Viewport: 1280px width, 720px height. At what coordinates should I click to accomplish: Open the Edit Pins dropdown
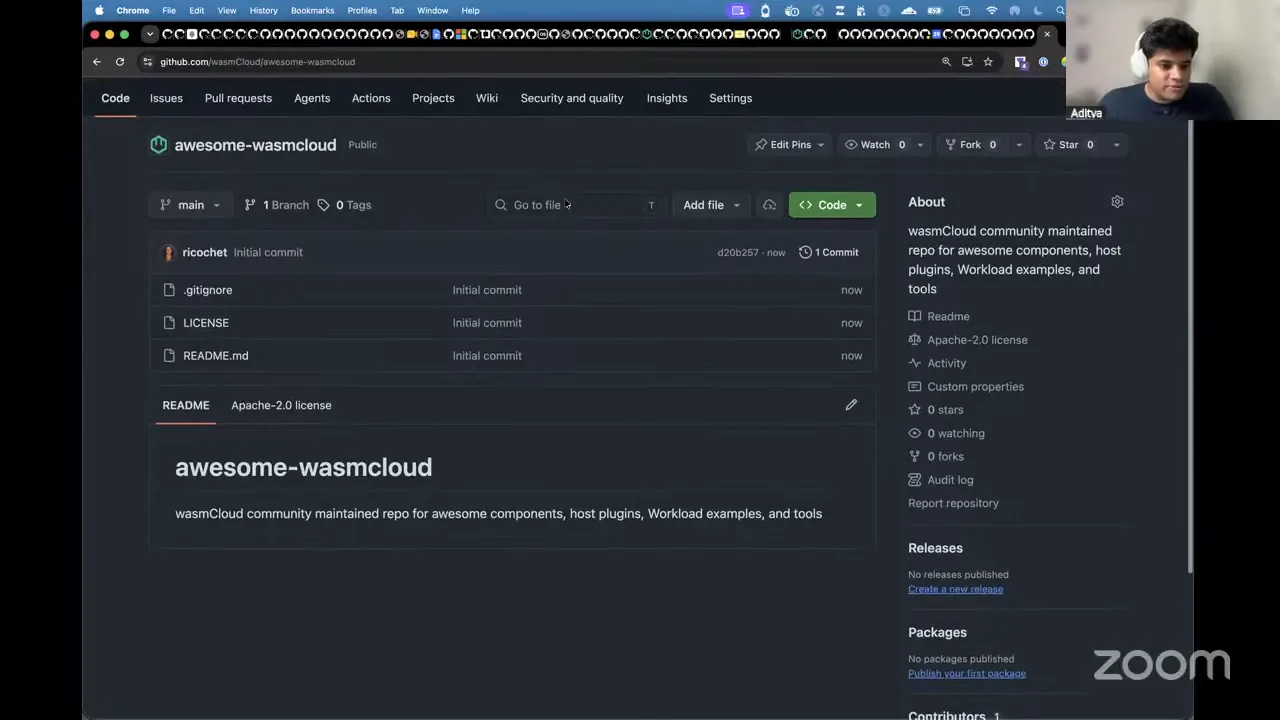click(790, 145)
